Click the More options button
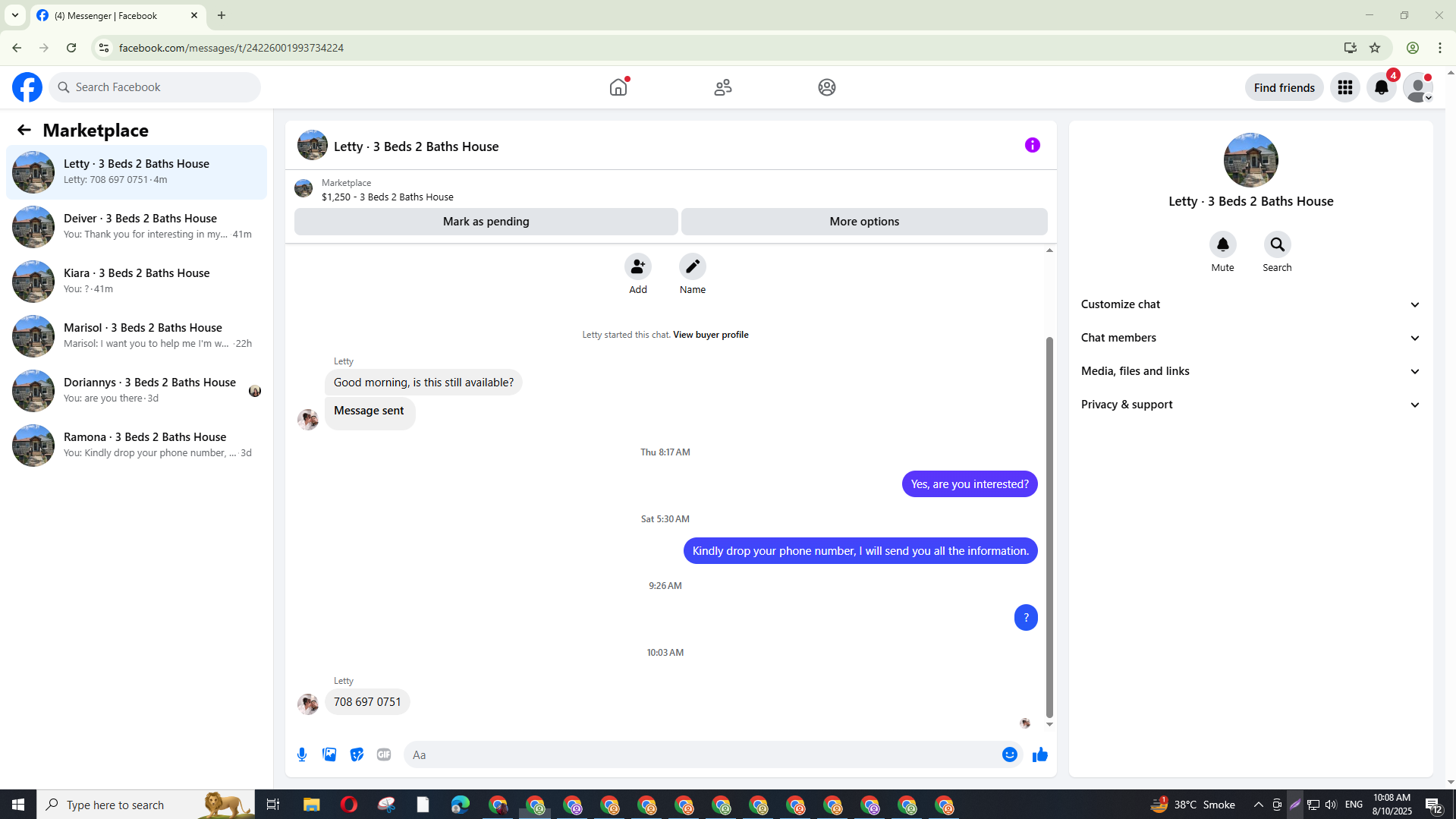This screenshot has width=1456, height=819. (864, 222)
